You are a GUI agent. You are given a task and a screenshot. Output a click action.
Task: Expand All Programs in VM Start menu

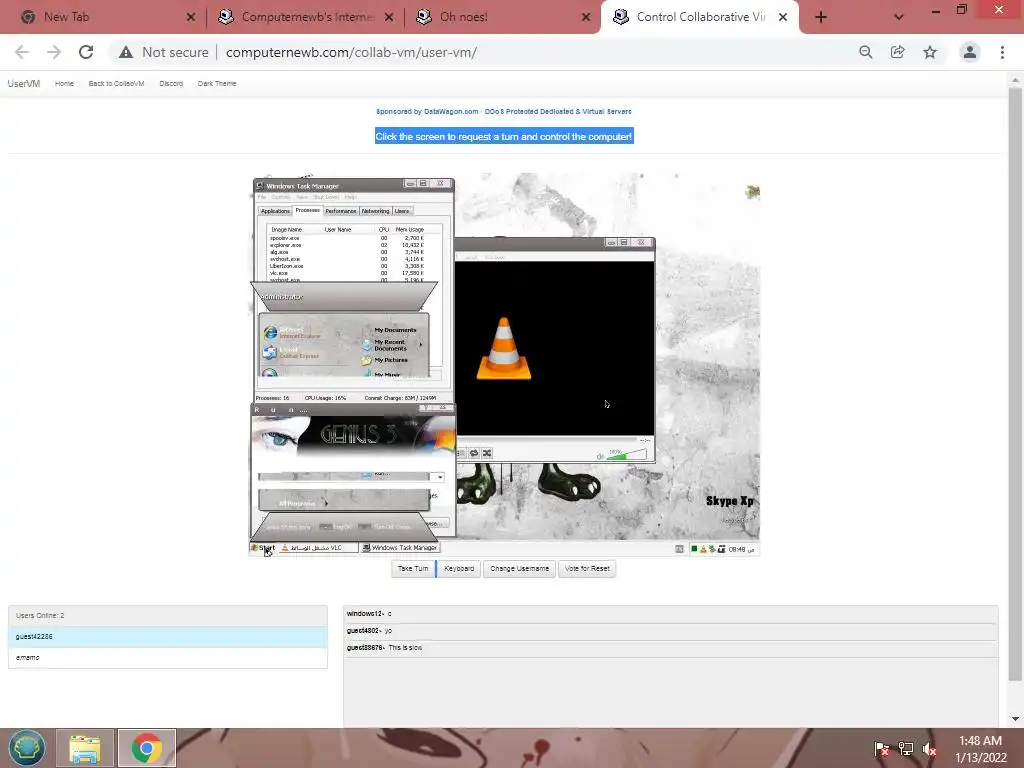(x=304, y=504)
